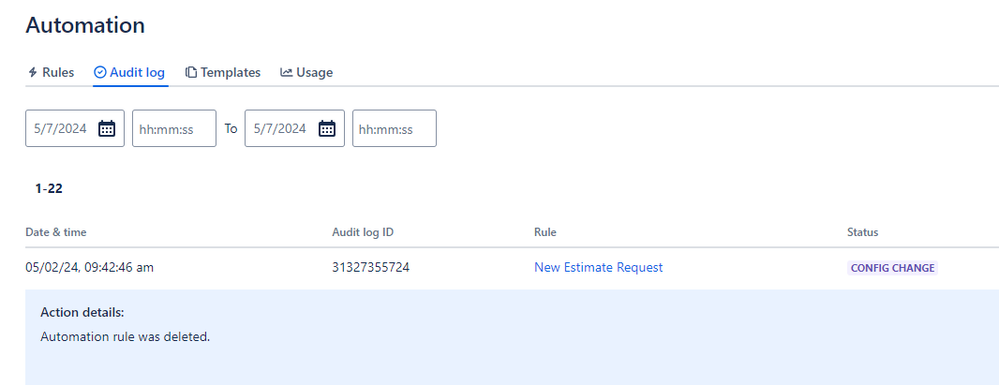Click the checkmark icon on Audit log tab

click(x=100, y=72)
